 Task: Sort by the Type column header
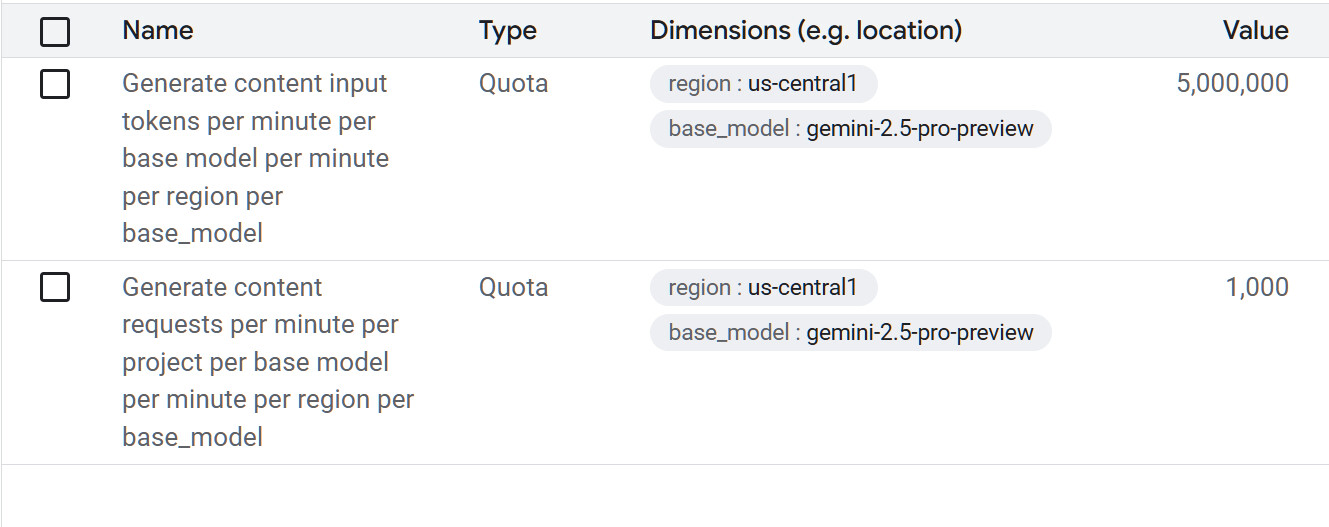(507, 31)
